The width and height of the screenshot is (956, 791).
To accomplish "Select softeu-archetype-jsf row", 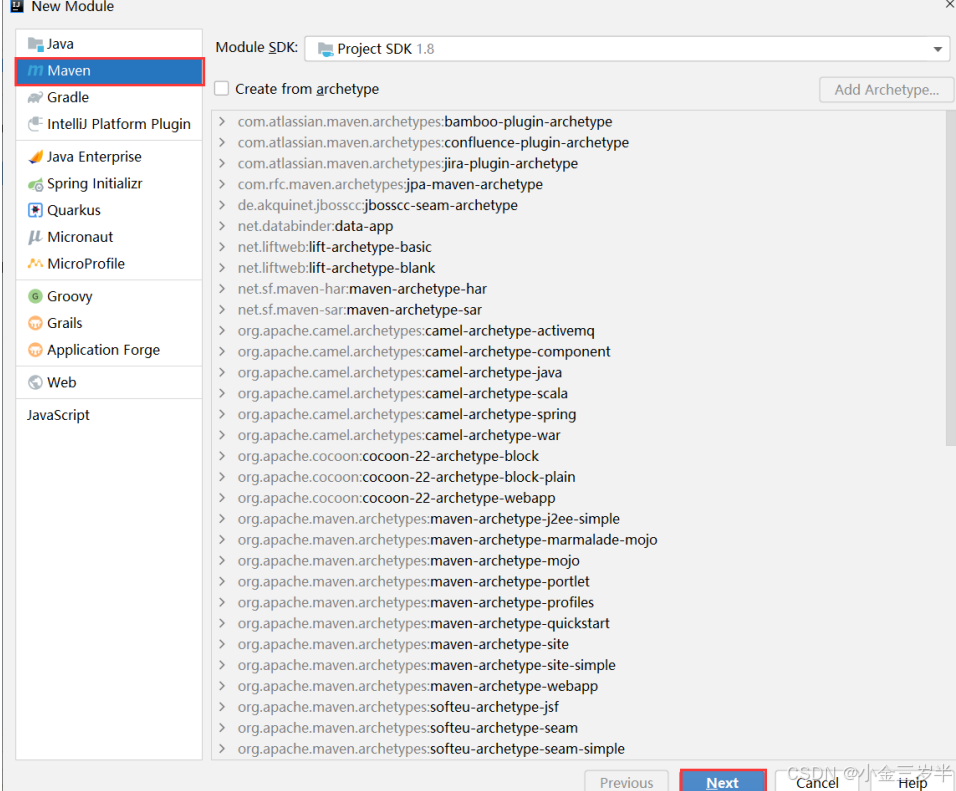I will coord(579,707).
